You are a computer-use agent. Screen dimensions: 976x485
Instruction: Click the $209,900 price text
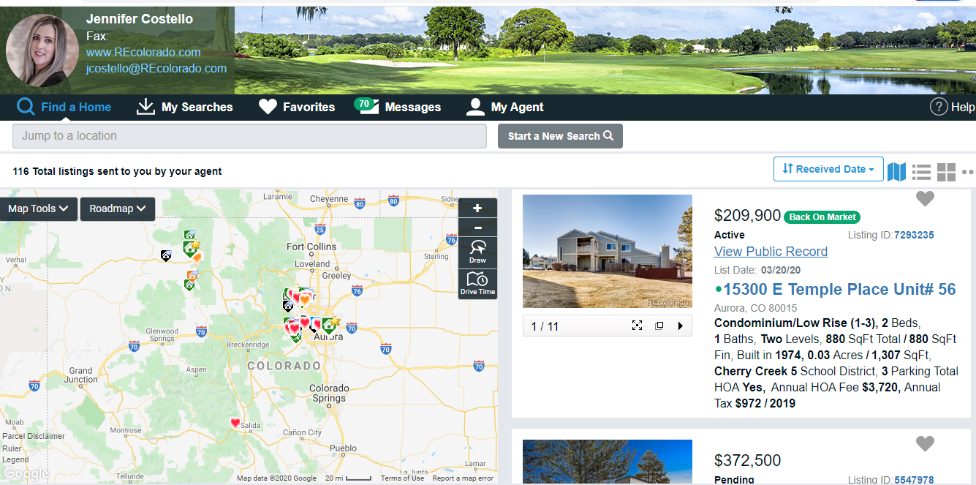[x=747, y=215]
